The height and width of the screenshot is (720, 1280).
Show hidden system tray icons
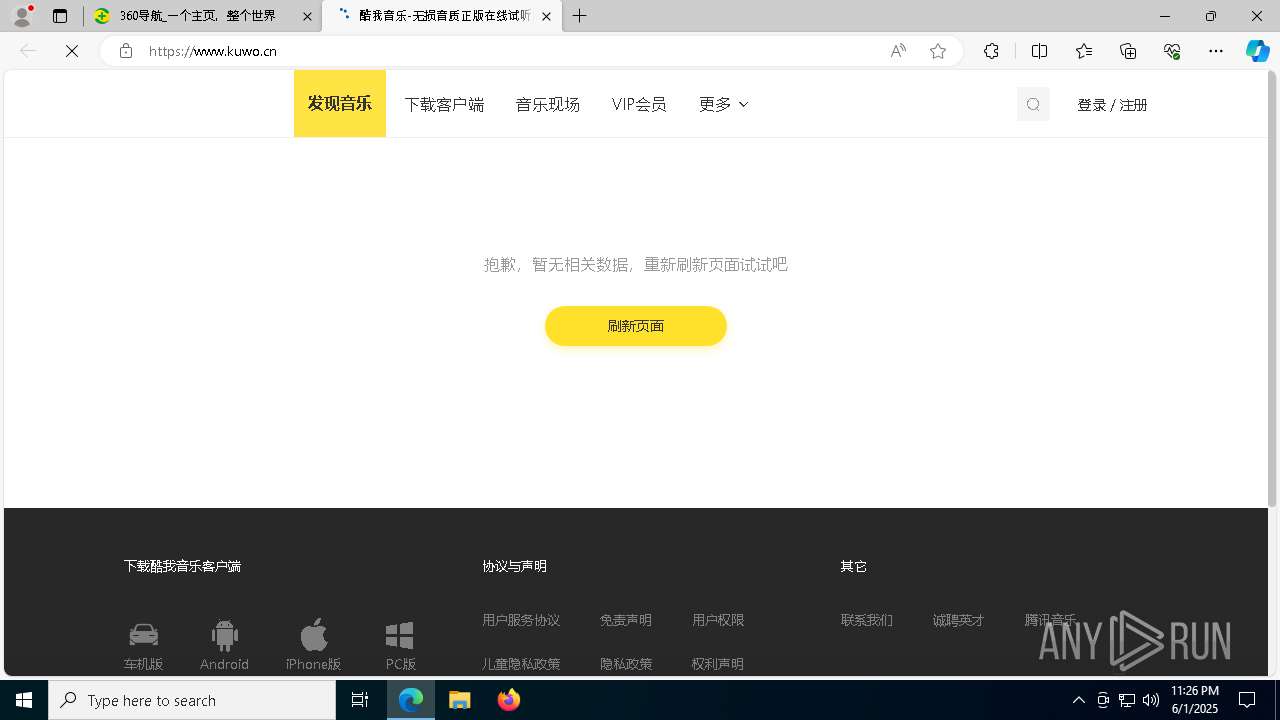coord(1078,700)
